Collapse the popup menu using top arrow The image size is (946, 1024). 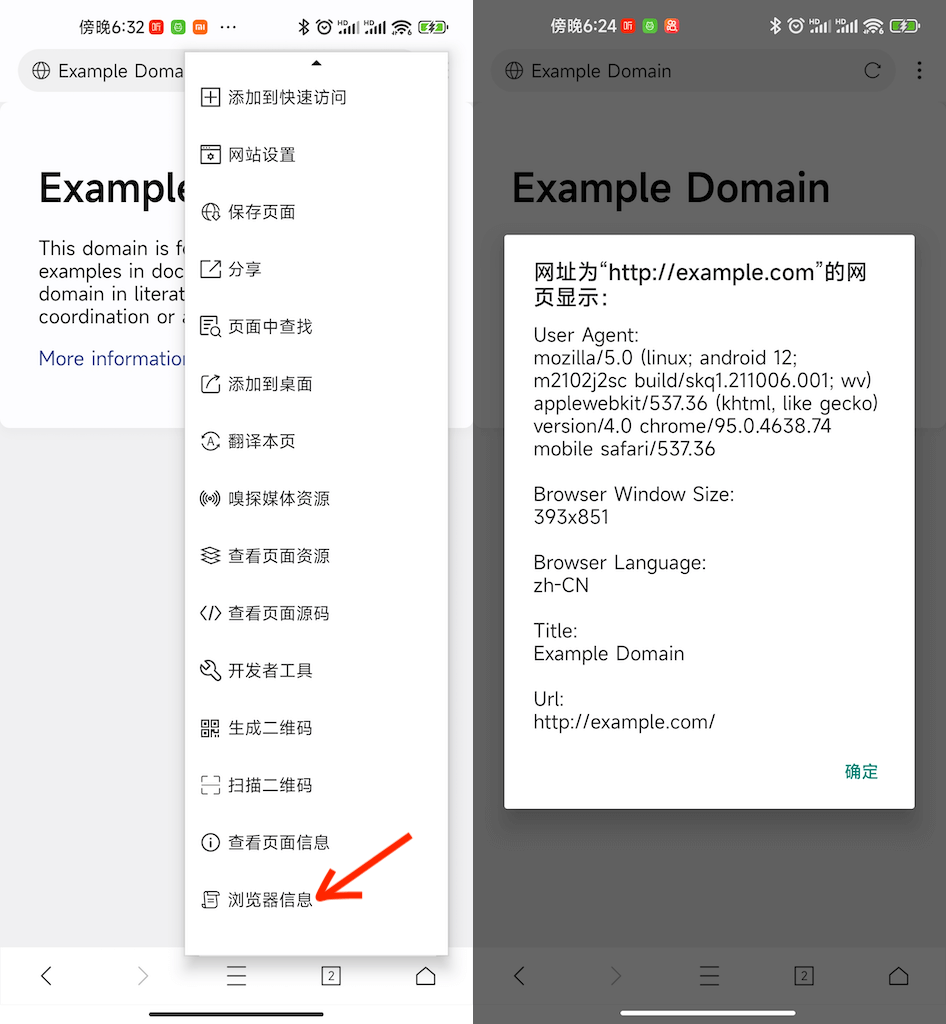pyautogui.click(x=316, y=63)
